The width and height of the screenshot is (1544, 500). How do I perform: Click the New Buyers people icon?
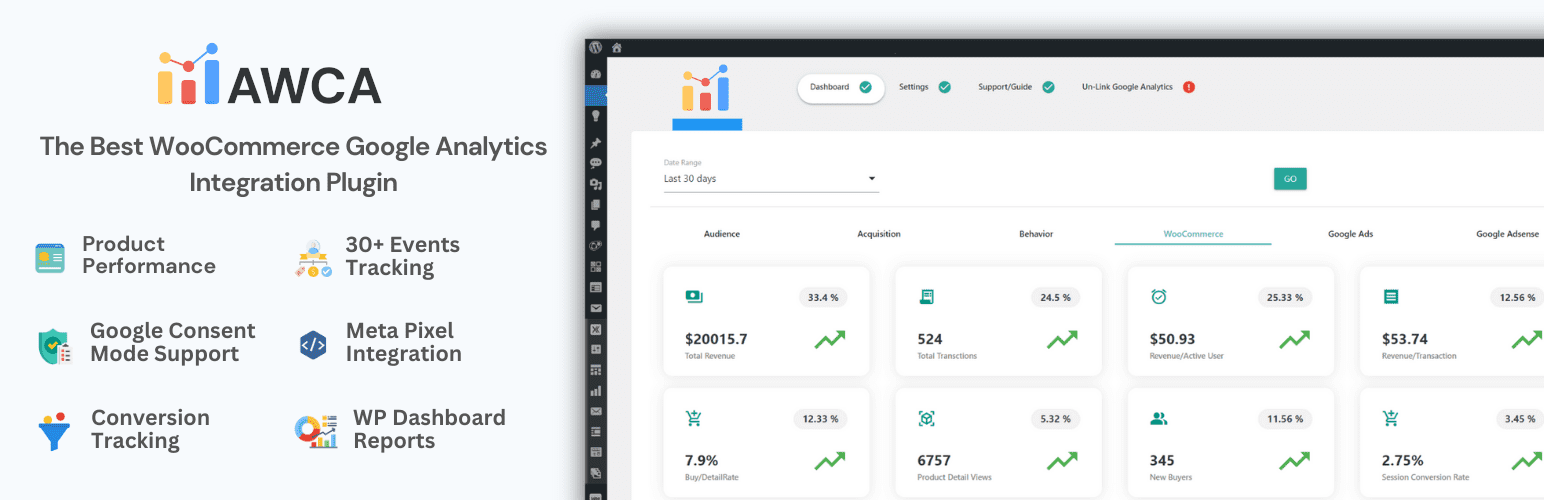coord(1159,418)
